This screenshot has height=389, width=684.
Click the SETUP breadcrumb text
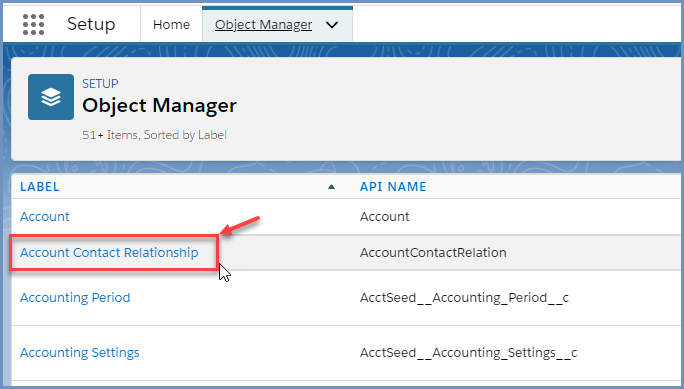100,83
